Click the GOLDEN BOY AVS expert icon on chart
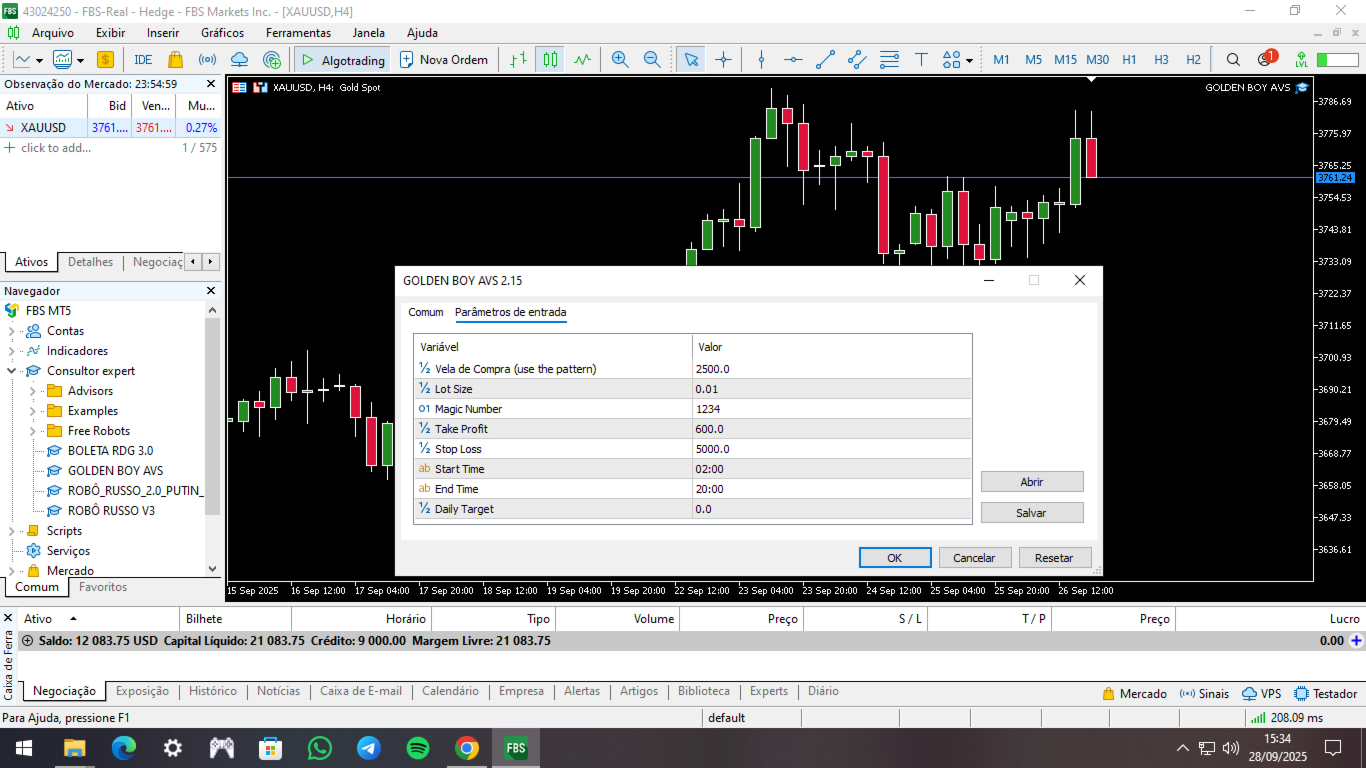The width and height of the screenshot is (1366, 768). pyautogui.click(x=1302, y=87)
